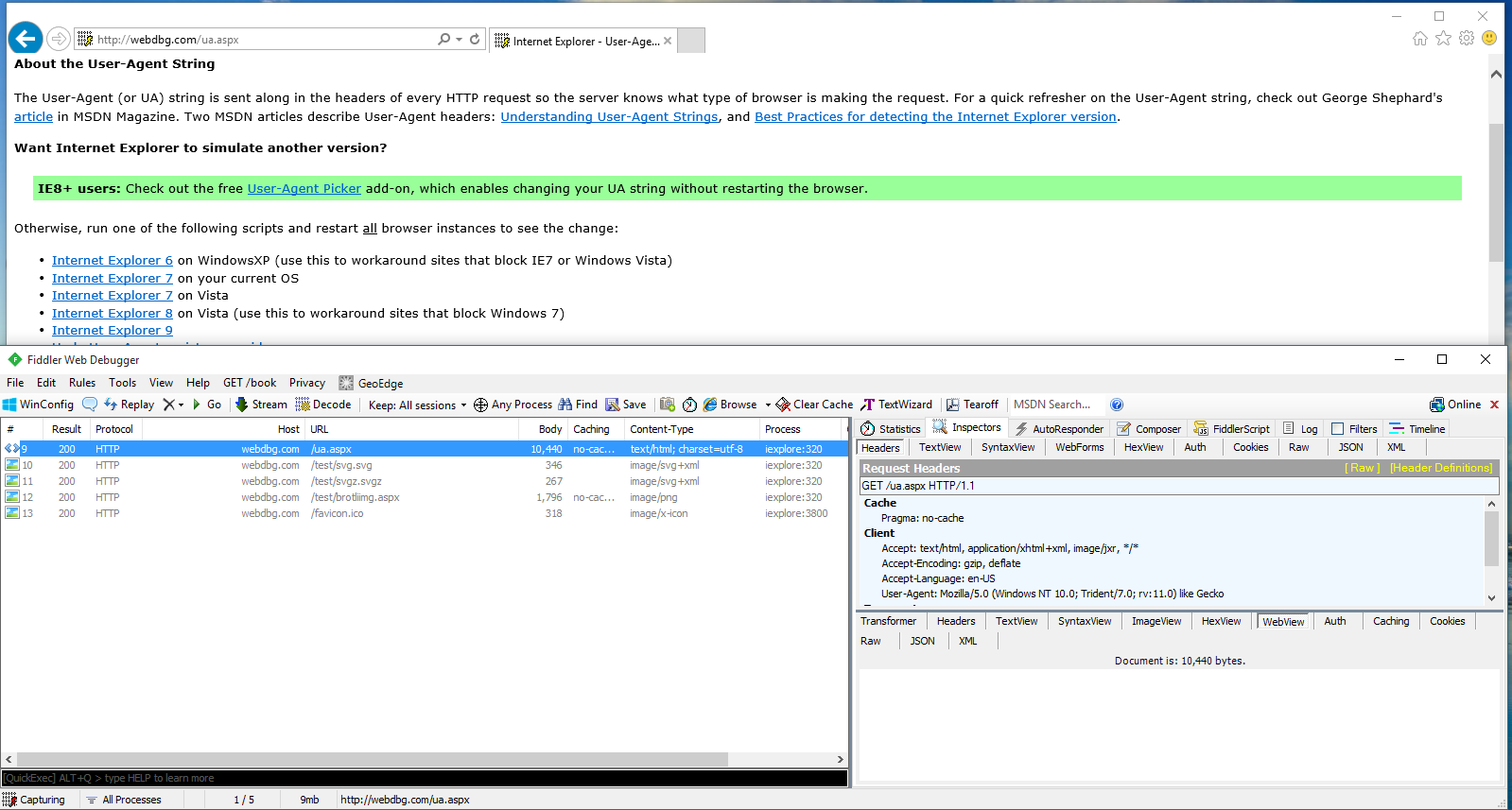The width and height of the screenshot is (1512, 810).
Task: Switch to the Composer tab
Action: (x=1149, y=429)
